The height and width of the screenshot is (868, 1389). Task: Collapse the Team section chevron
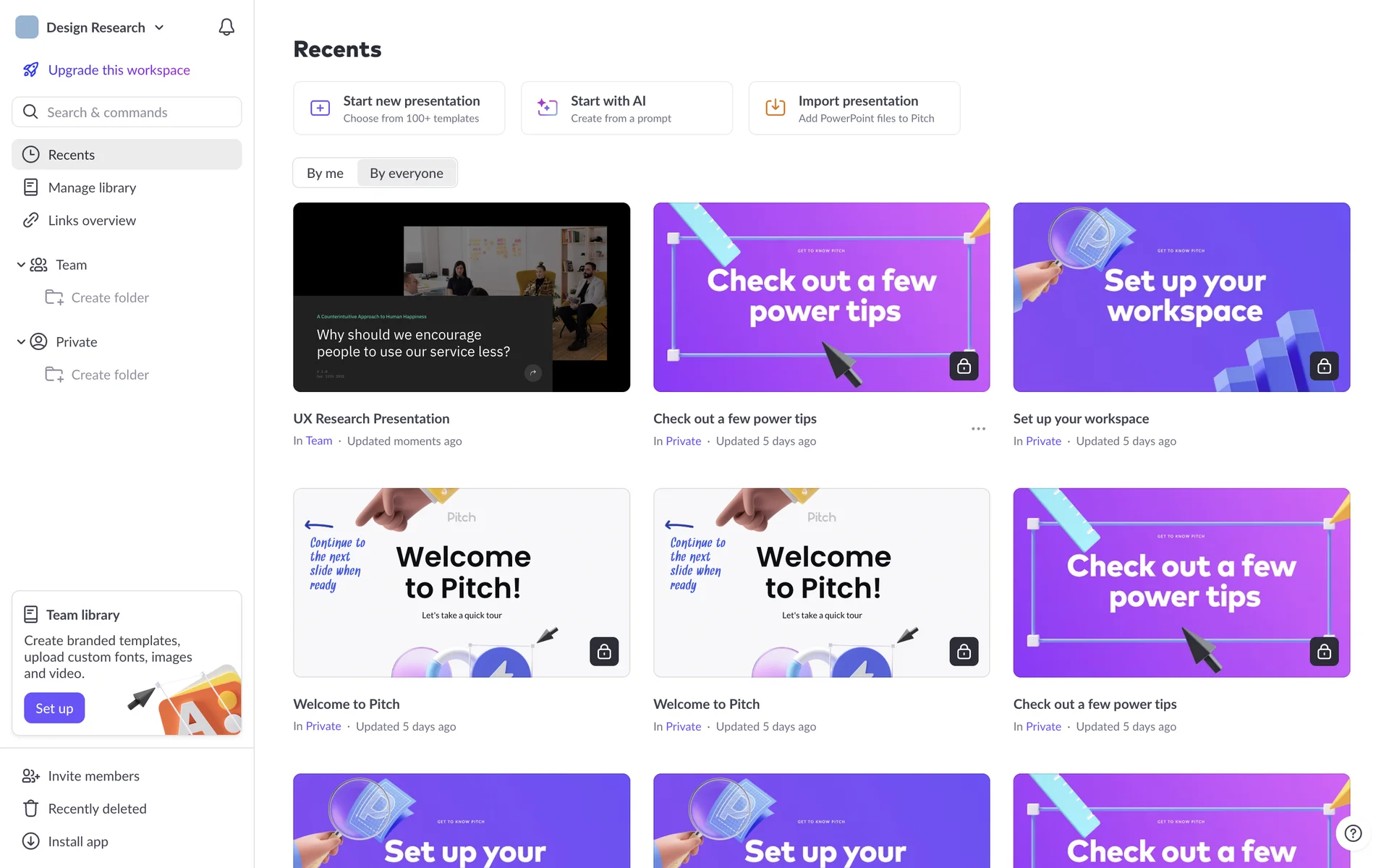(21, 265)
